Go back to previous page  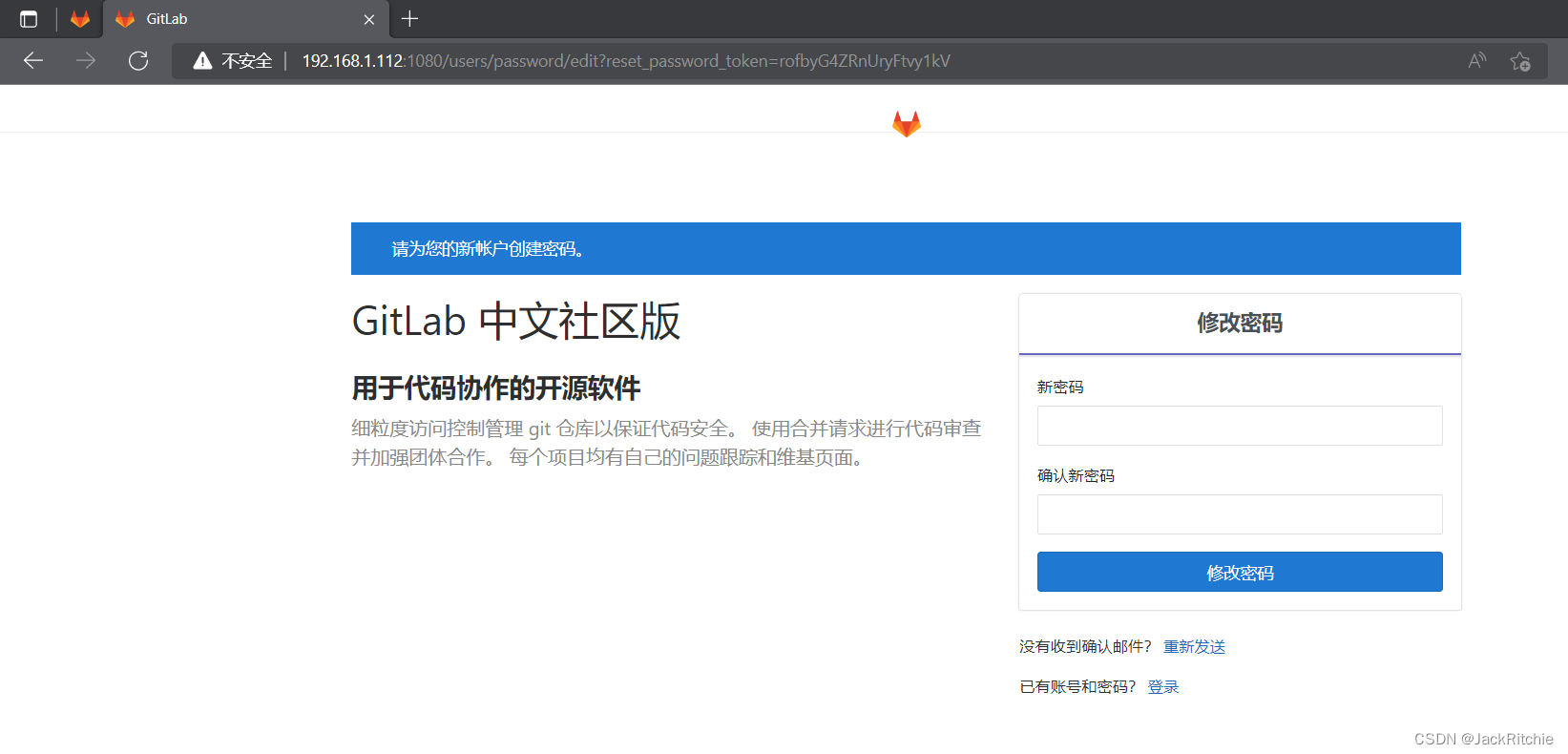coord(33,61)
